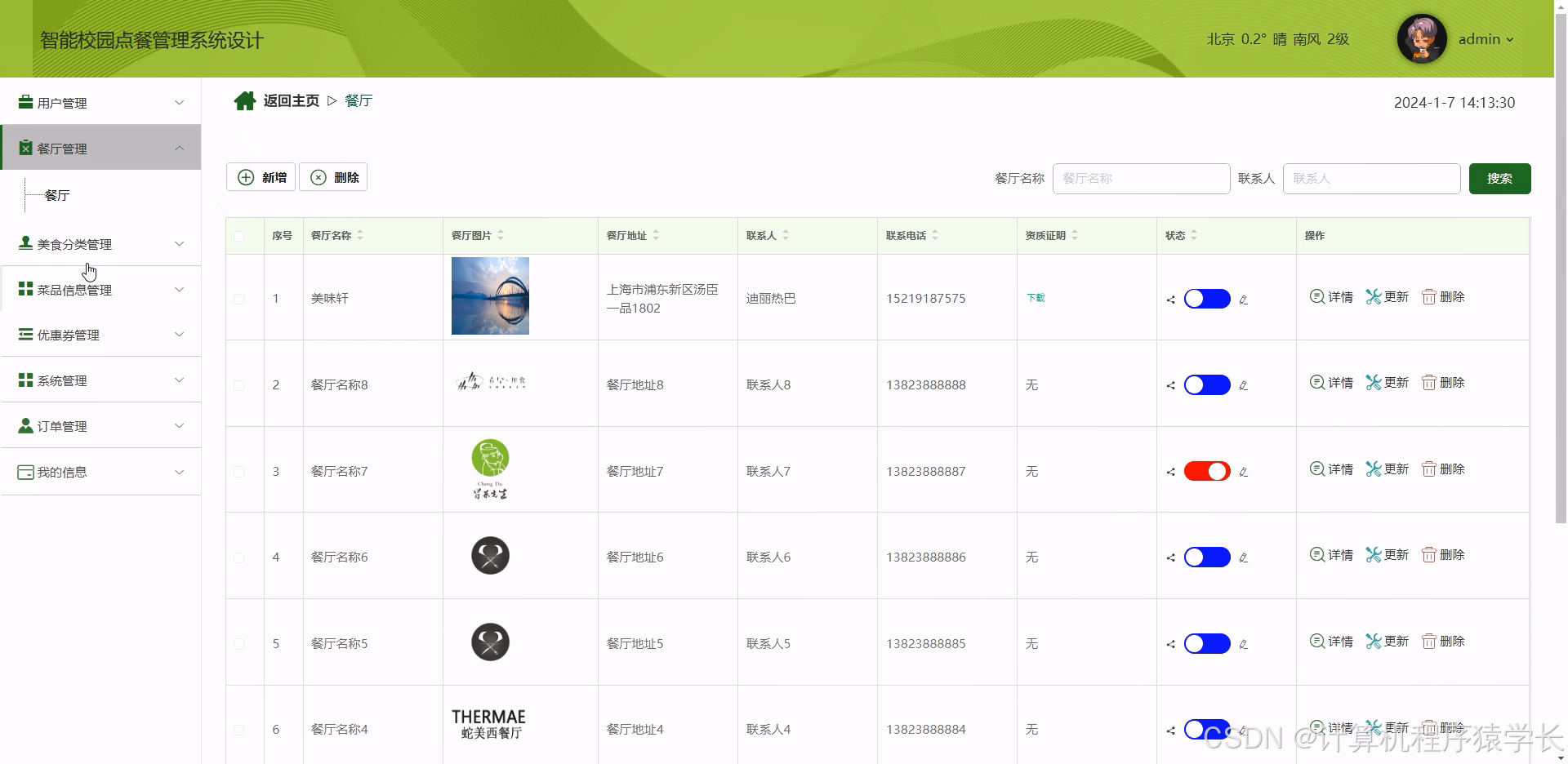This screenshot has height=764, width=1568.
Task: Click the admin avatar picture
Action: tap(1421, 39)
